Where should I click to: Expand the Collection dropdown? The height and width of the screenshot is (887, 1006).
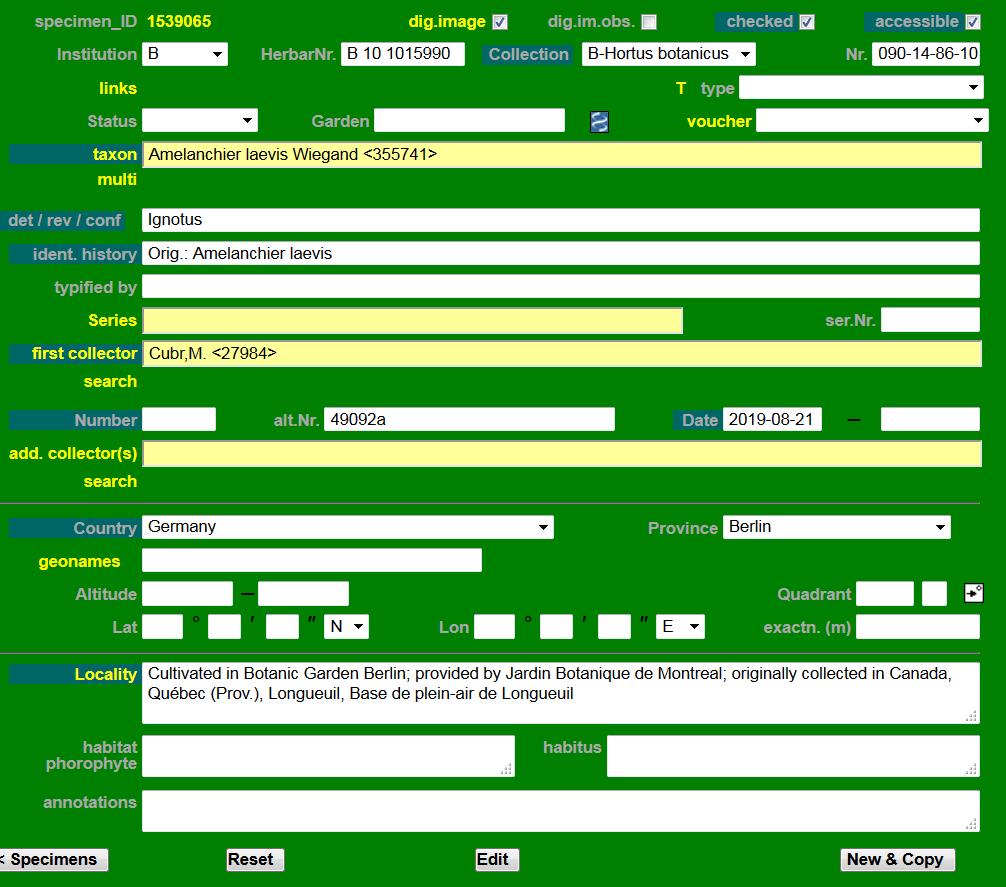click(668, 54)
